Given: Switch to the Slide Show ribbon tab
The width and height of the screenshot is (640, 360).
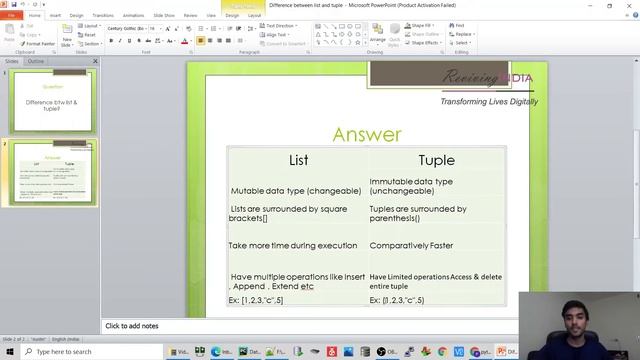Looking at the screenshot, I should [164, 16].
